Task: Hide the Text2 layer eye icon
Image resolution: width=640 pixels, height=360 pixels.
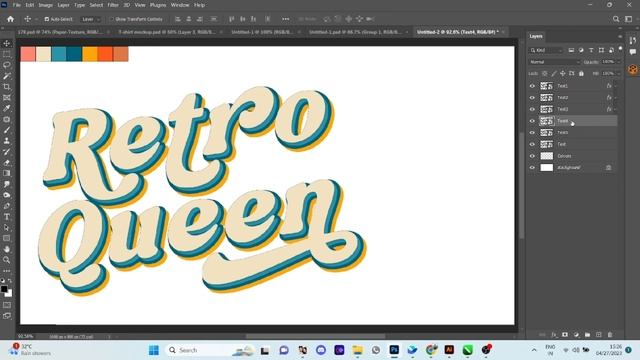Action: click(x=532, y=98)
